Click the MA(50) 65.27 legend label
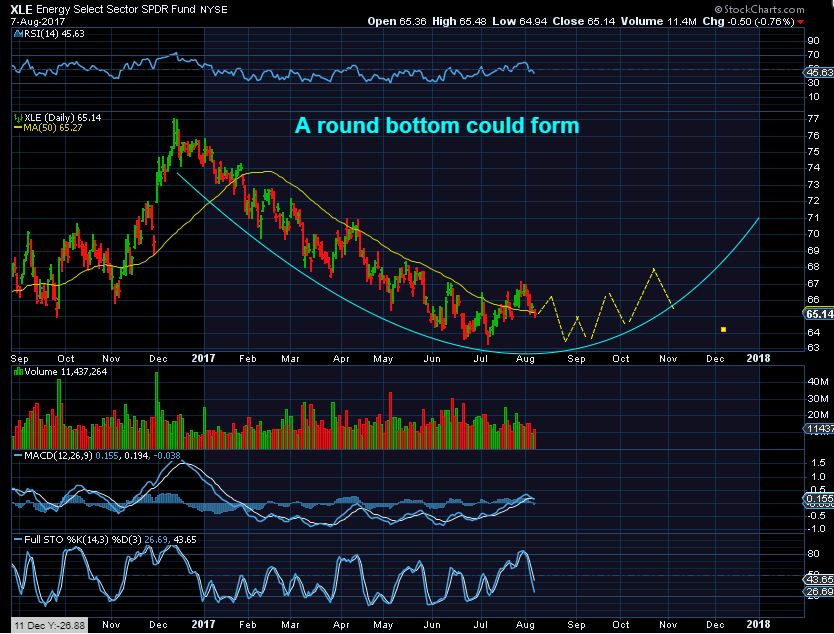834x634 pixels. click(x=48, y=128)
